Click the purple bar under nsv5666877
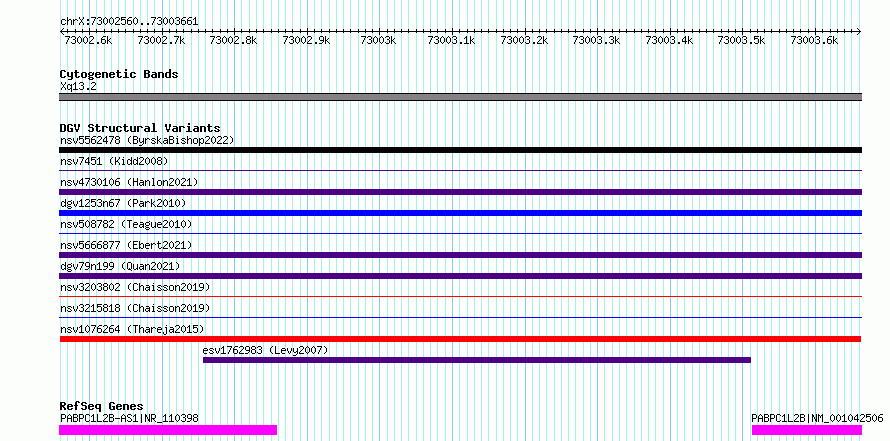This screenshot has height=441, width=890. pyautogui.click(x=460, y=255)
